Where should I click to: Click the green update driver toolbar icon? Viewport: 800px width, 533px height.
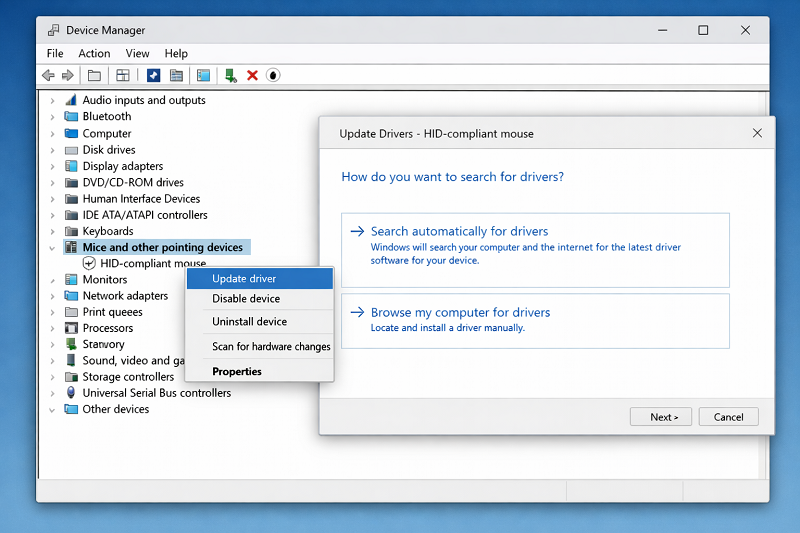click(x=231, y=75)
